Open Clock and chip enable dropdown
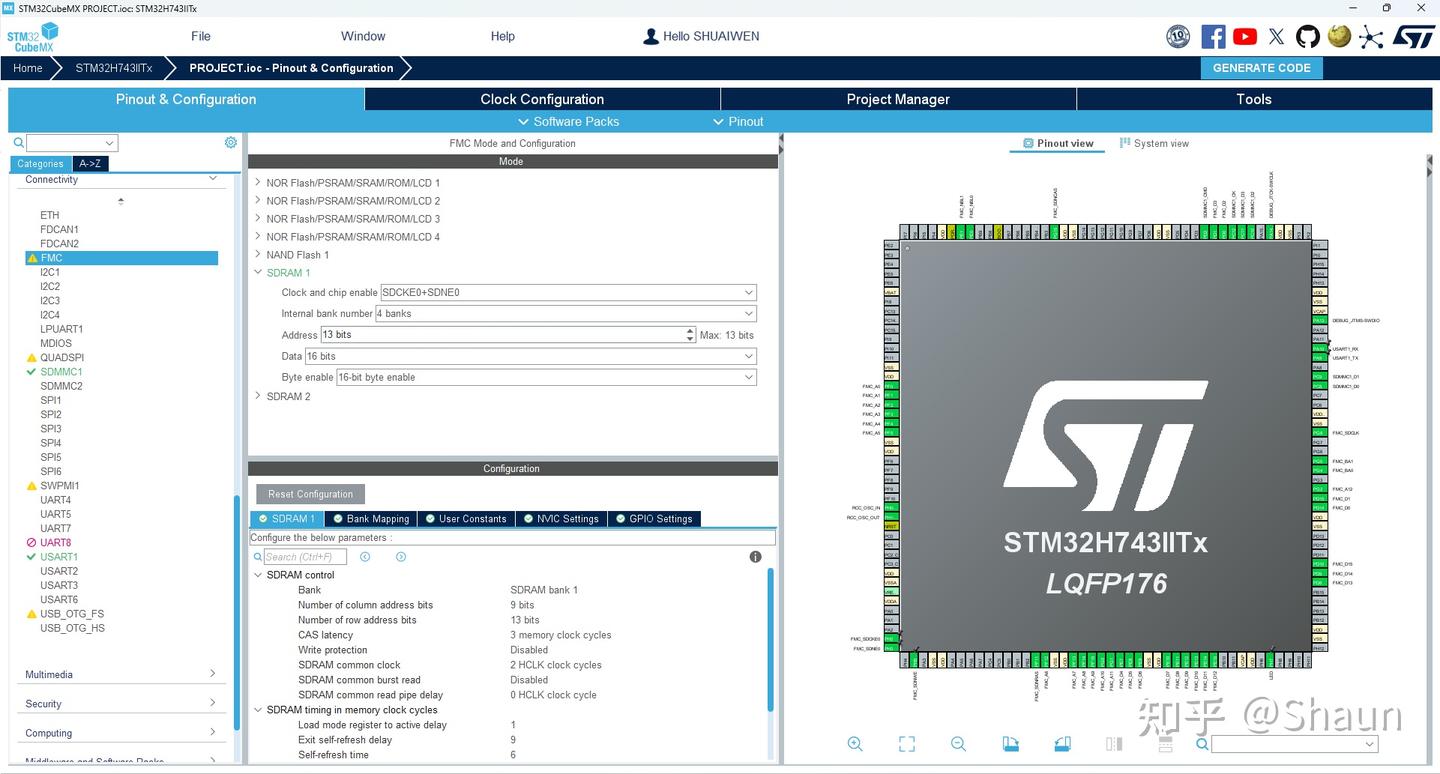 pos(568,293)
